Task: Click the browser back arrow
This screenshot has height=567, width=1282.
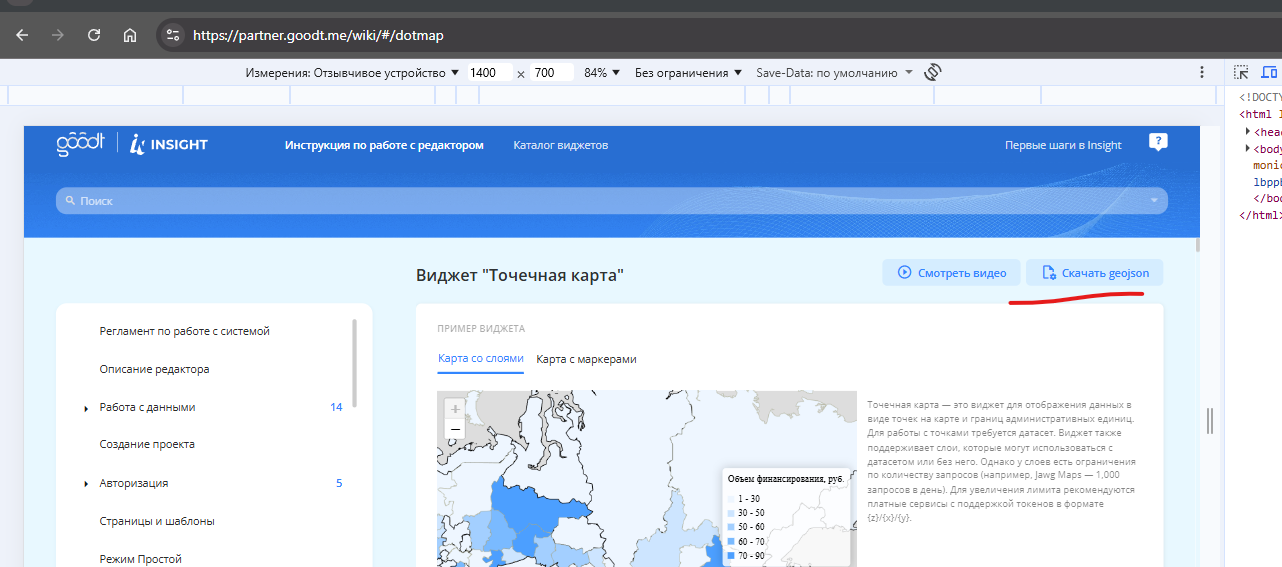Action: coord(22,35)
